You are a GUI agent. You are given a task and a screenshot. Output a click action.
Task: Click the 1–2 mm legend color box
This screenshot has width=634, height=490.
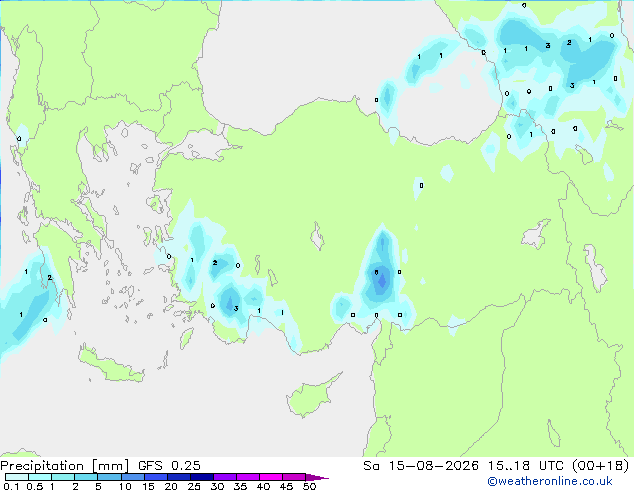63,477
